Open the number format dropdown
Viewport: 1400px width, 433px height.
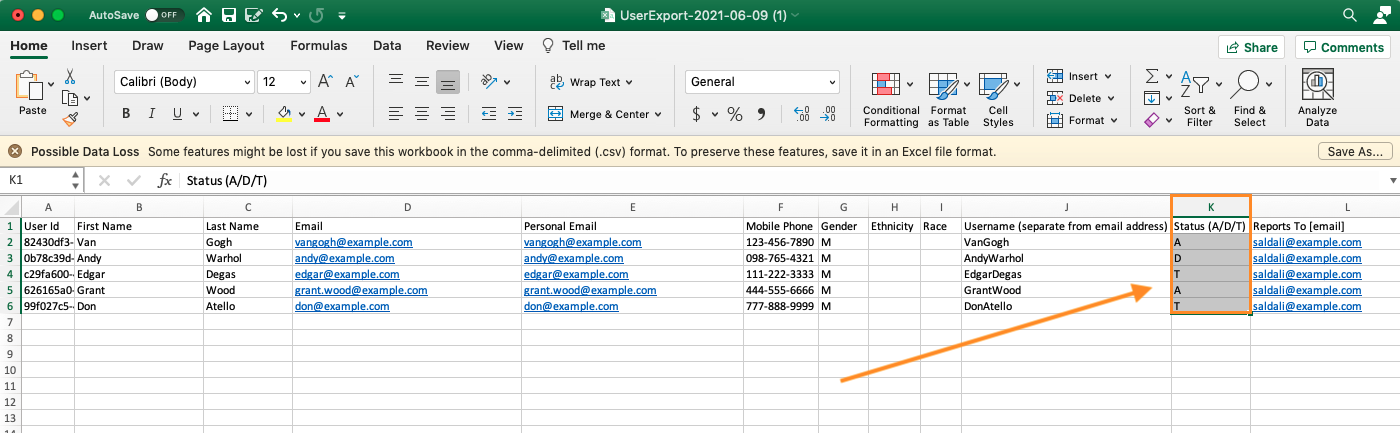(762, 82)
